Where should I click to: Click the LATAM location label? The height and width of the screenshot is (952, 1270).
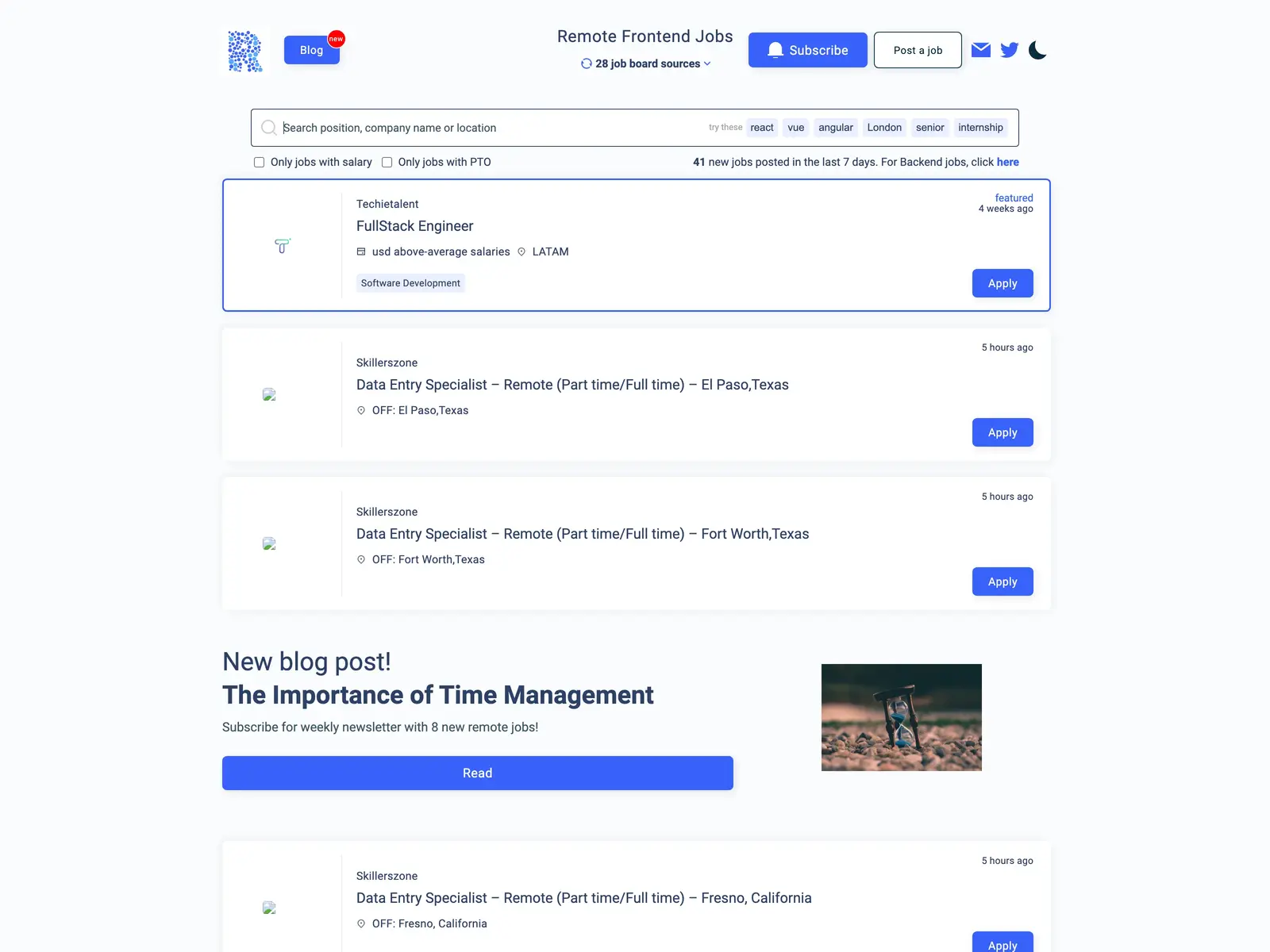(x=550, y=251)
